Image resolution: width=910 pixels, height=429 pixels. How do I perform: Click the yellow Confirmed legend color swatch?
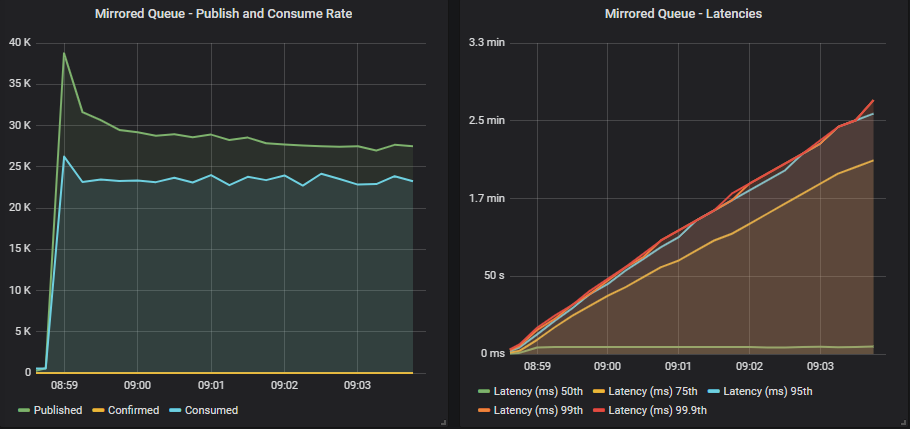tap(98, 410)
